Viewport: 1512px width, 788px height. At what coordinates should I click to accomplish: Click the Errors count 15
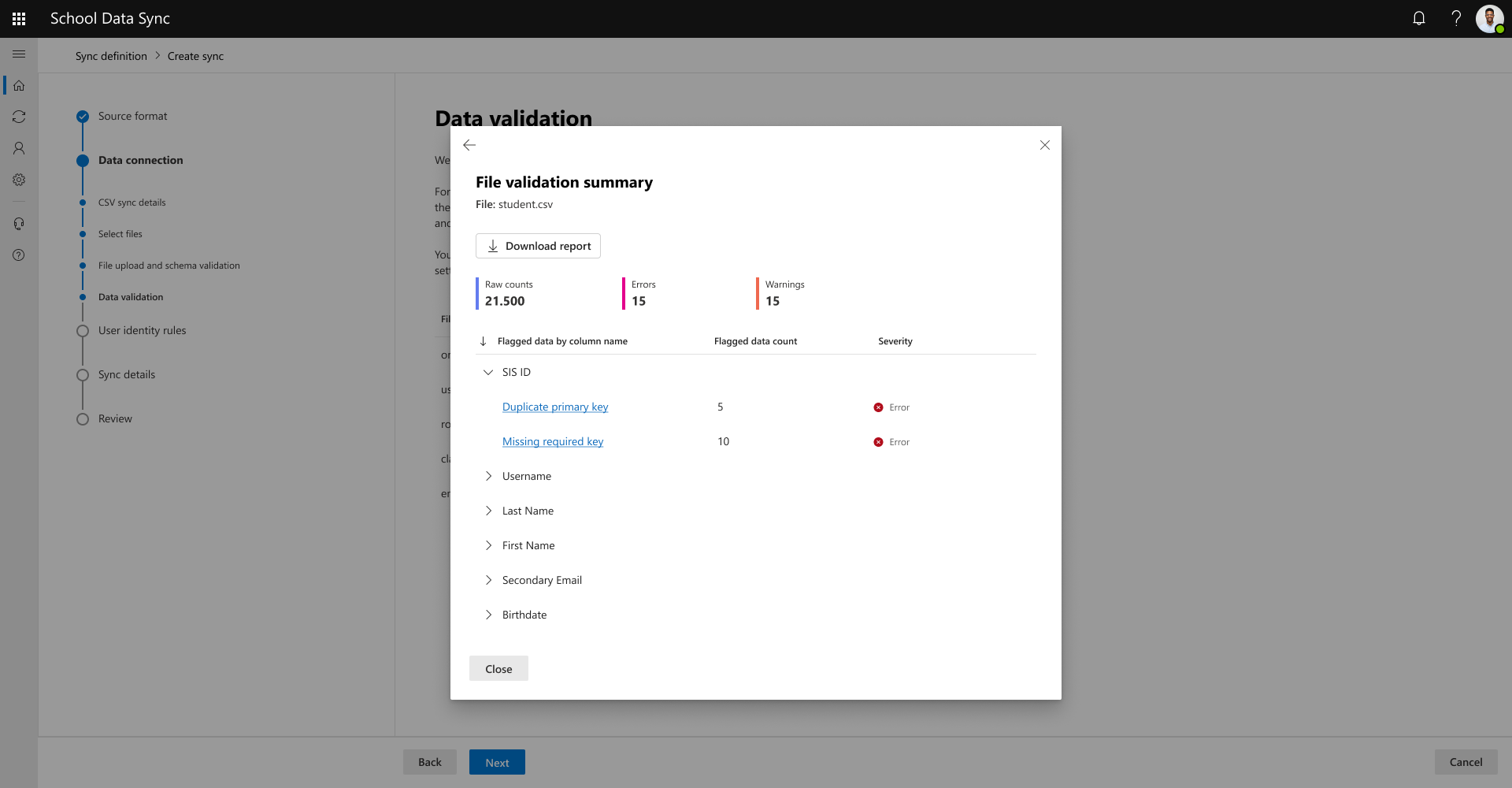click(639, 301)
